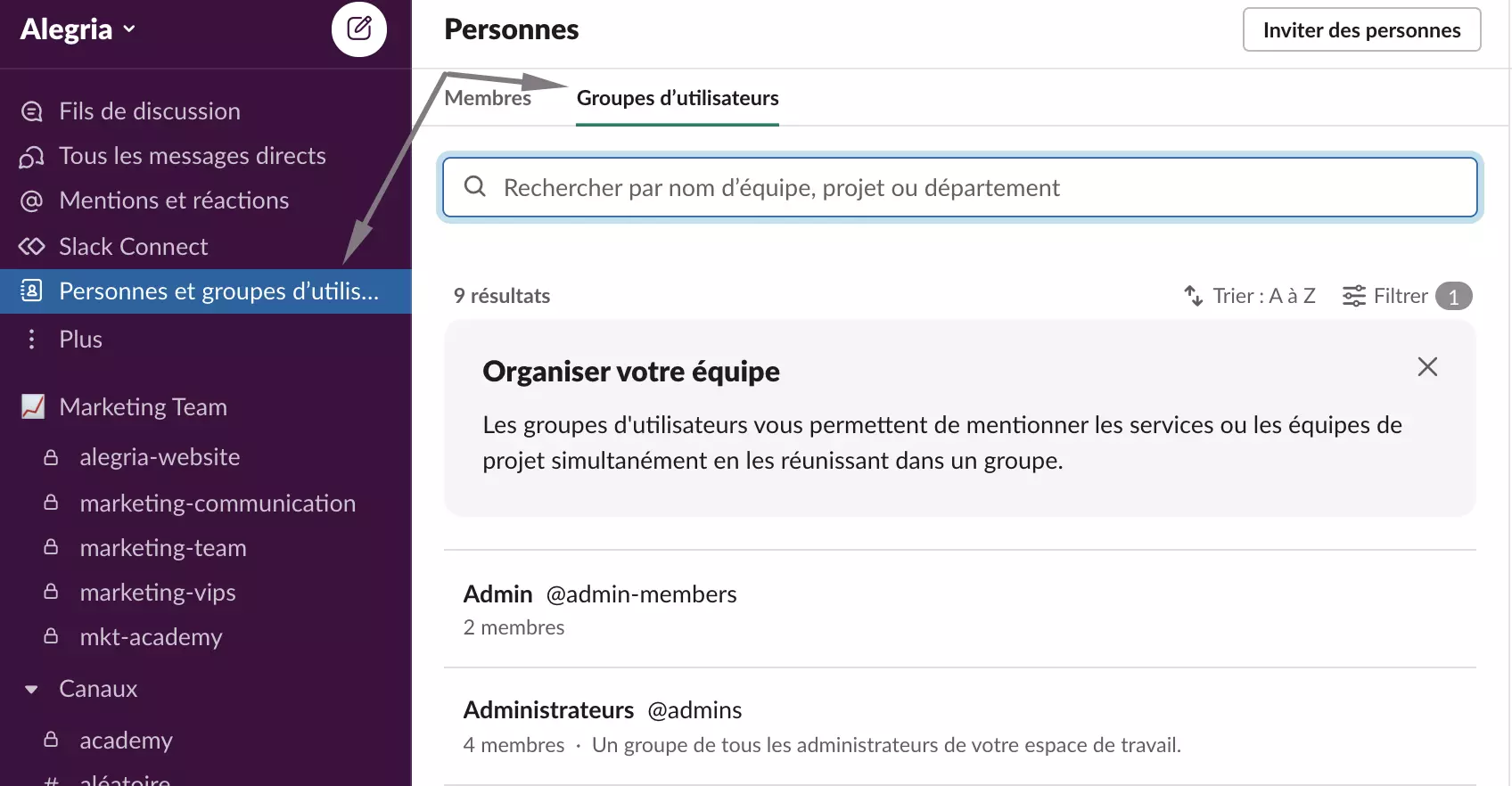Select the Canaux section header text
This screenshot has width=1512, height=786.
98,689
